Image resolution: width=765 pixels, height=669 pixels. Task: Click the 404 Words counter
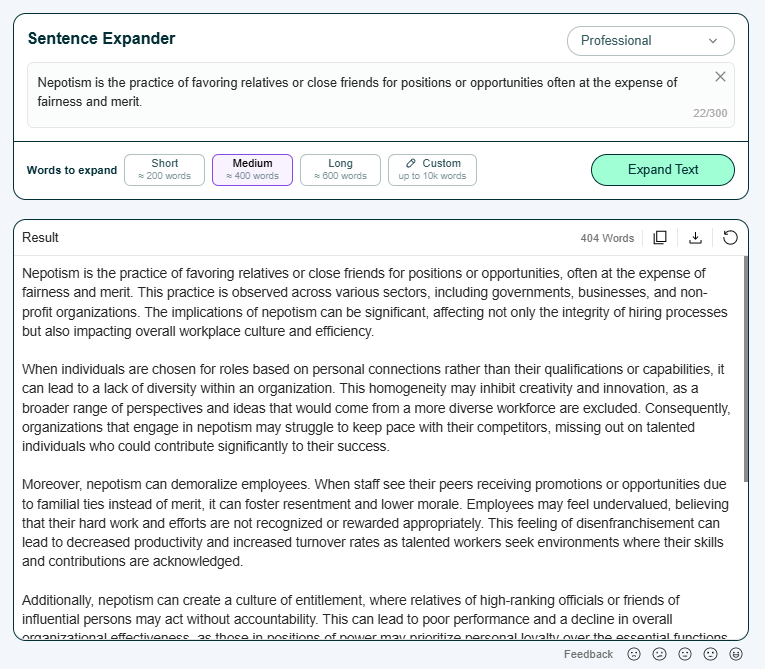click(607, 239)
